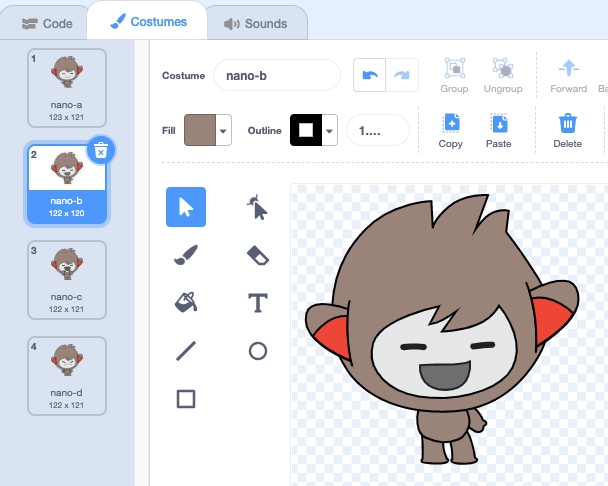Click the undo arrow button
The image size is (608, 486).
(x=369, y=76)
